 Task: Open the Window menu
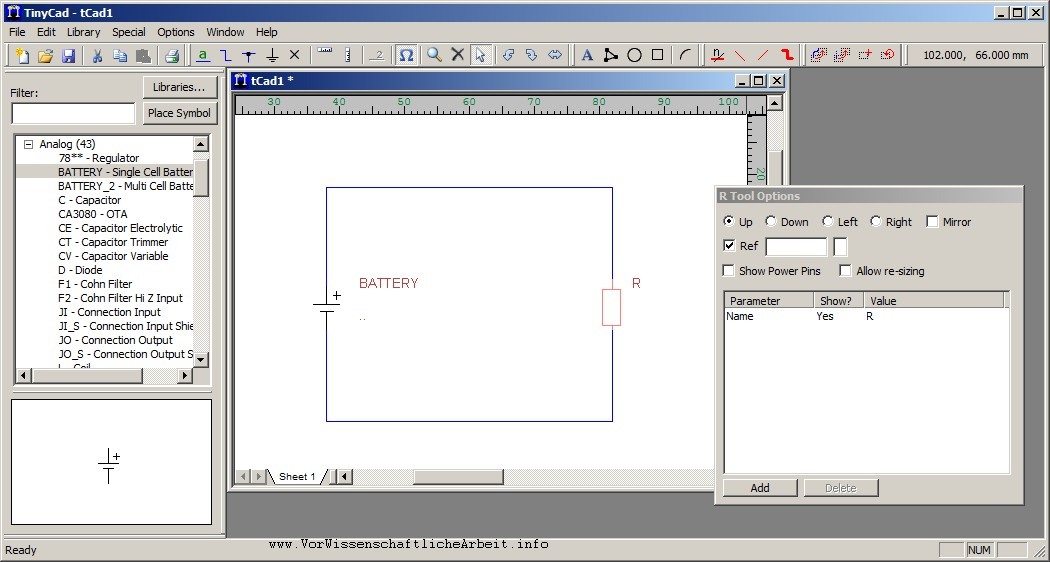(x=225, y=32)
